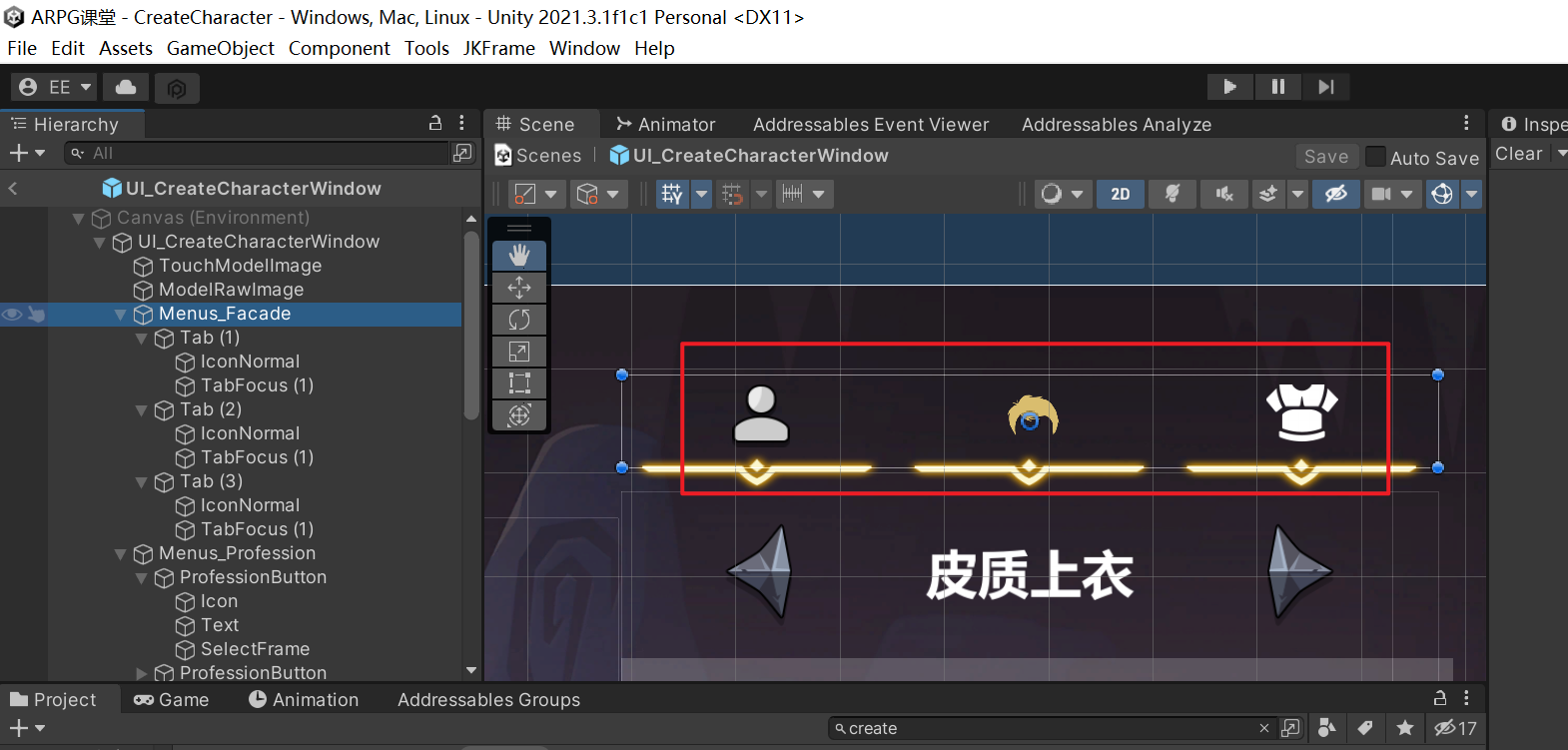Switch to Addressables Analyze tab

(x=1117, y=125)
